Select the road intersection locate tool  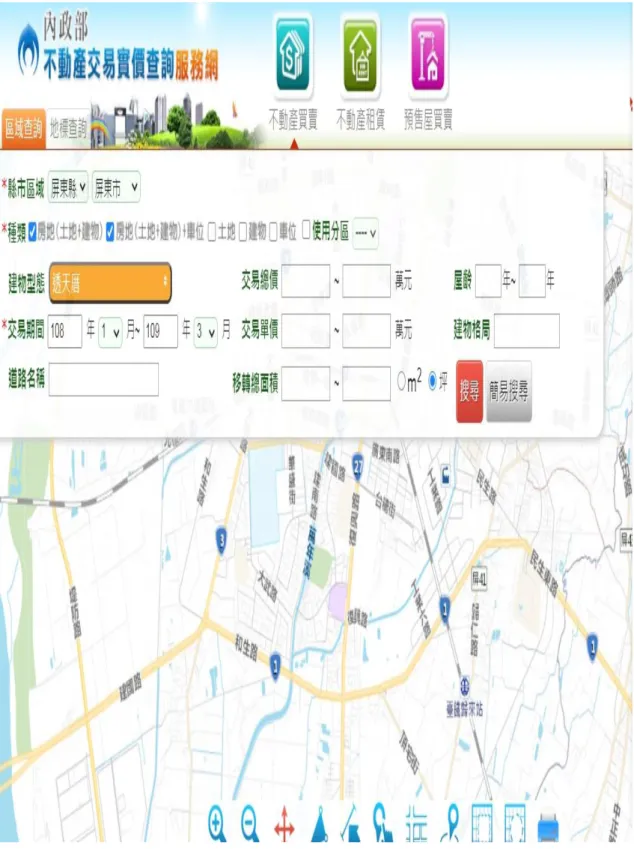pos(416,825)
